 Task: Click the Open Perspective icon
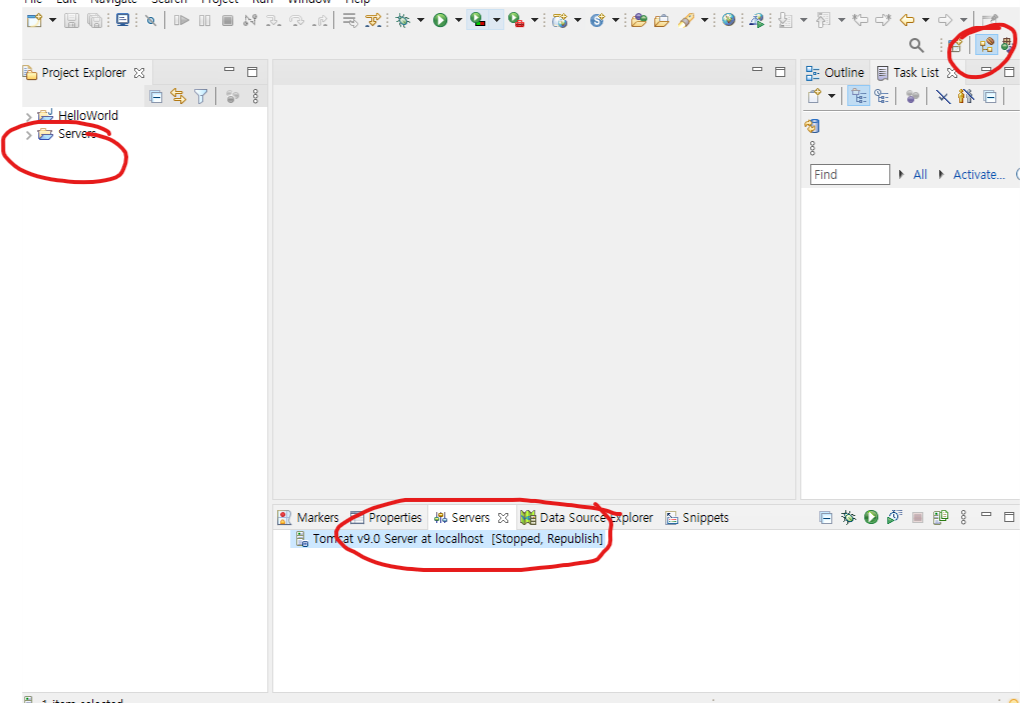955,46
